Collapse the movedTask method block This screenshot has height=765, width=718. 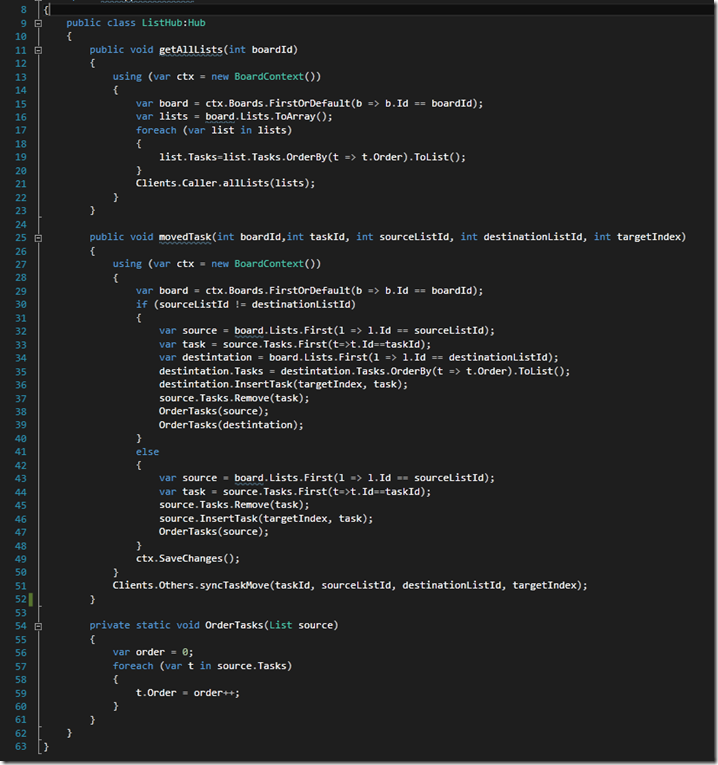tap(38, 238)
